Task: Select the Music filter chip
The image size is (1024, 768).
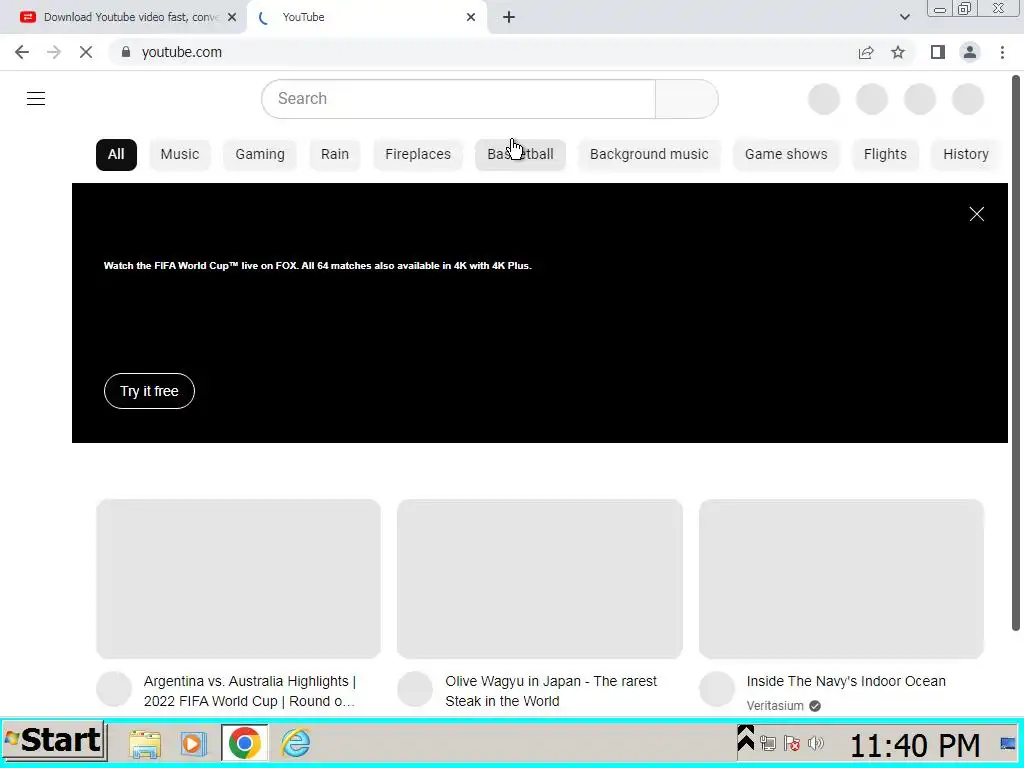Action: (x=180, y=155)
